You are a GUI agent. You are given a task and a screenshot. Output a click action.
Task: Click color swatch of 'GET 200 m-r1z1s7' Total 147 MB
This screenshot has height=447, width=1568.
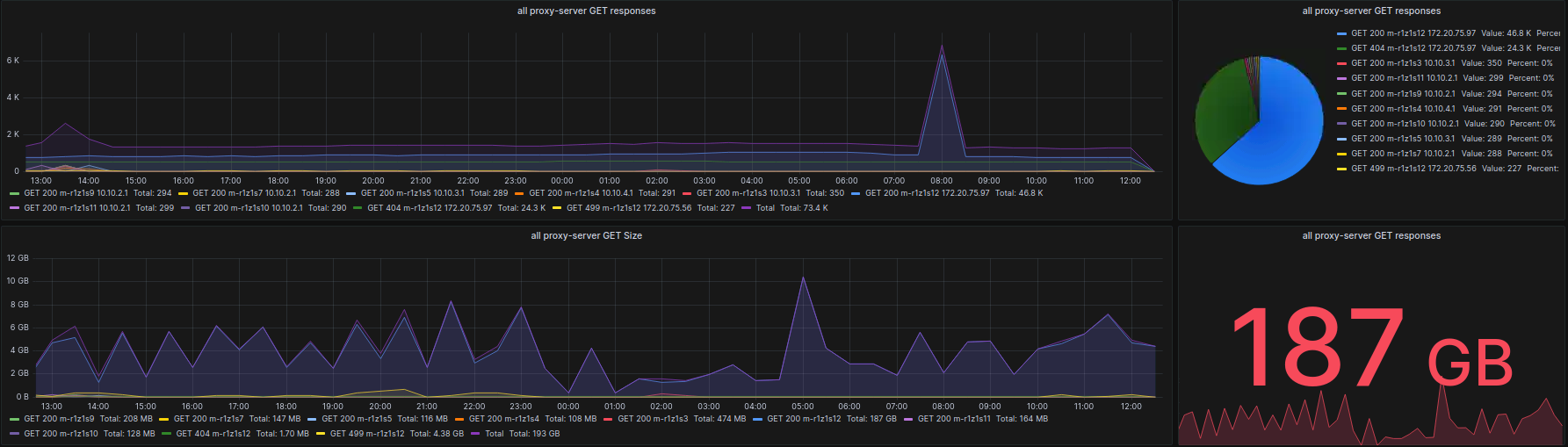coord(164,419)
